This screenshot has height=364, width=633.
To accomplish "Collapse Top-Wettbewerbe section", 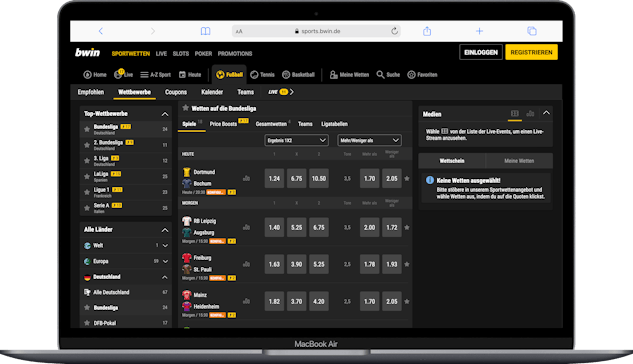I will click(x=165, y=114).
